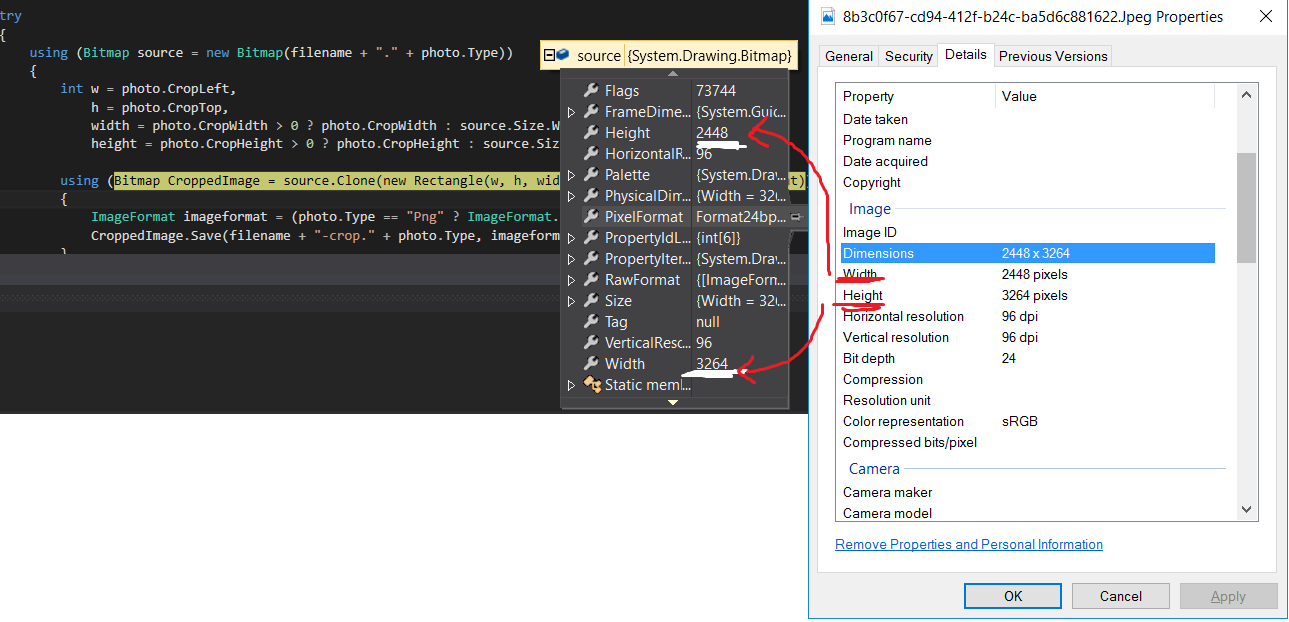This screenshot has width=1289, height=622.
Task: Expand the FrameDimensionsList property
Action: coord(573,111)
